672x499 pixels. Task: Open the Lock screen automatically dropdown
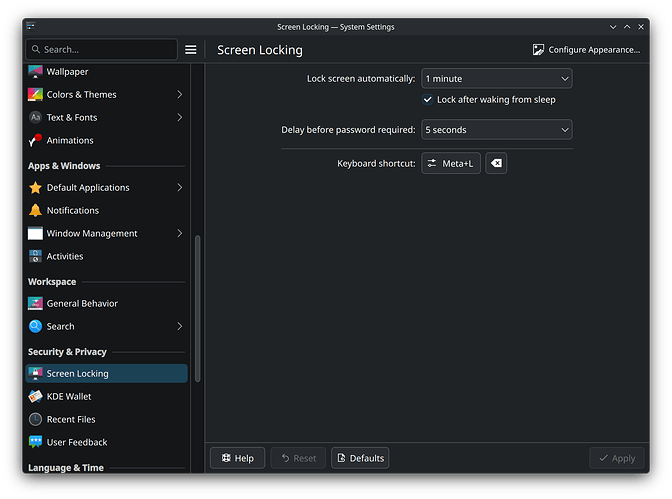tap(497, 78)
